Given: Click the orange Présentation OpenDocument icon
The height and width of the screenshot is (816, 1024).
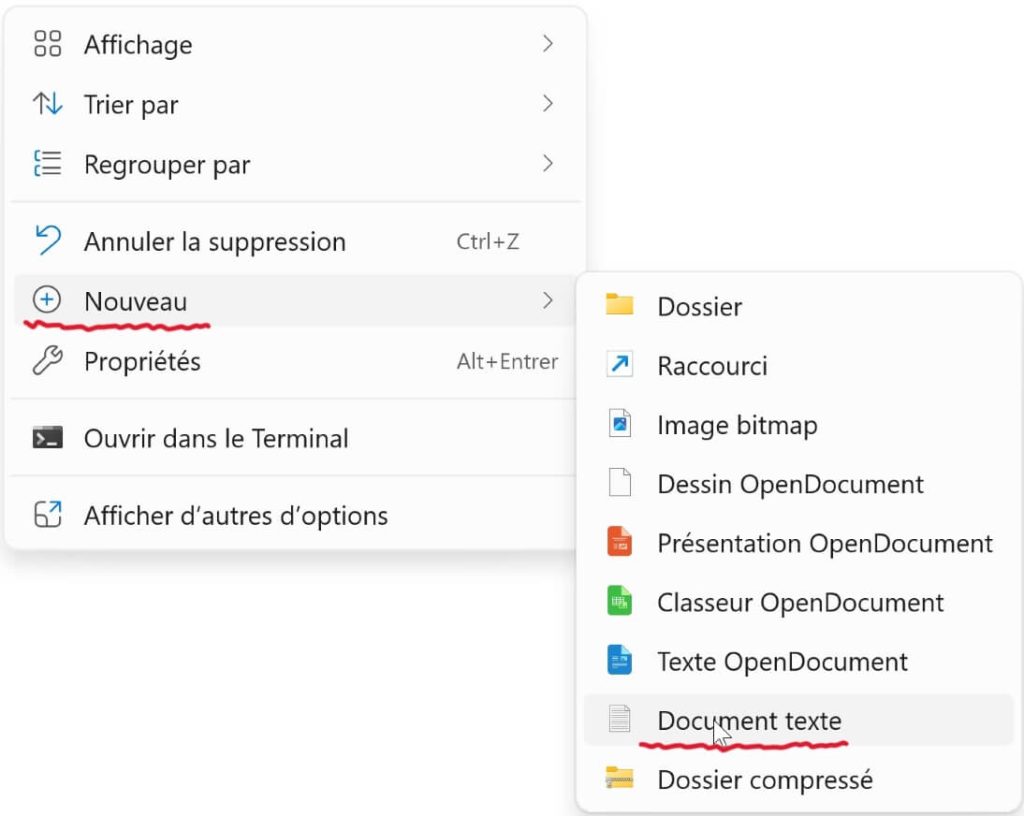Looking at the screenshot, I should pos(620,543).
